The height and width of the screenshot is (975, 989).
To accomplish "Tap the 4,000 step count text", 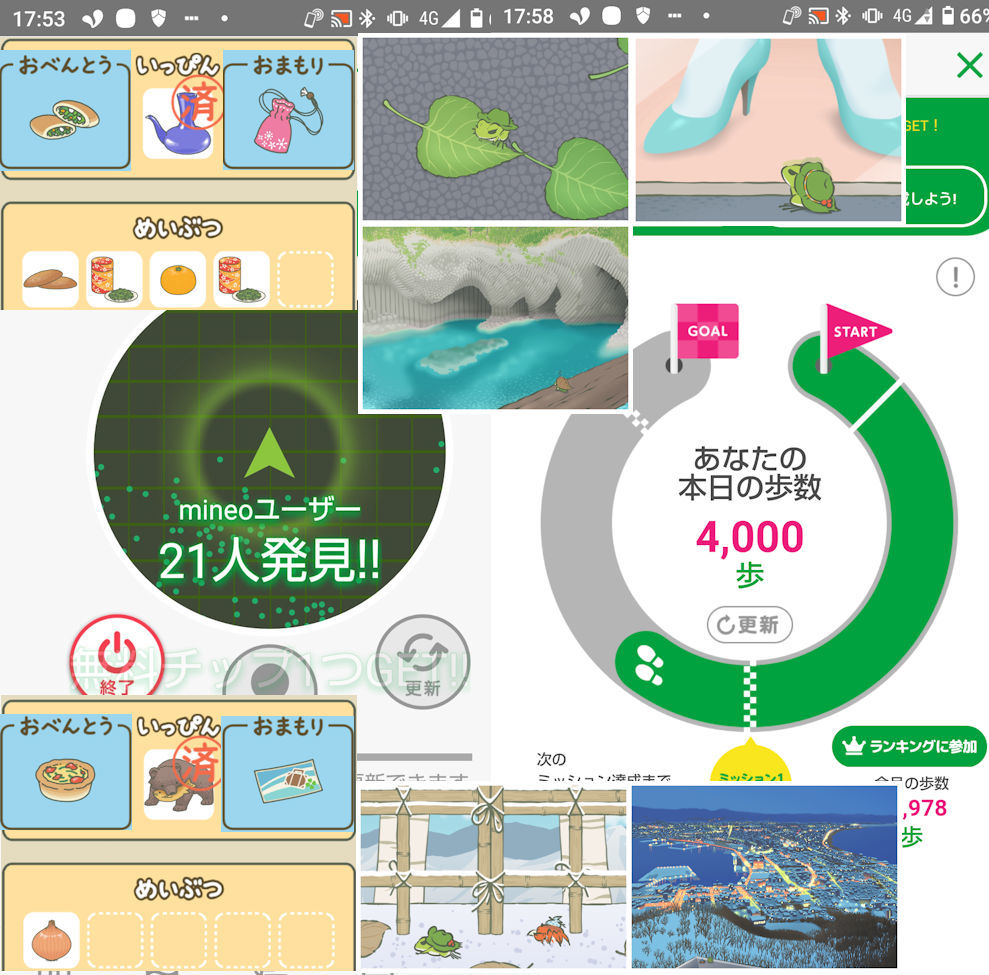I will click(x=749, y=537).
